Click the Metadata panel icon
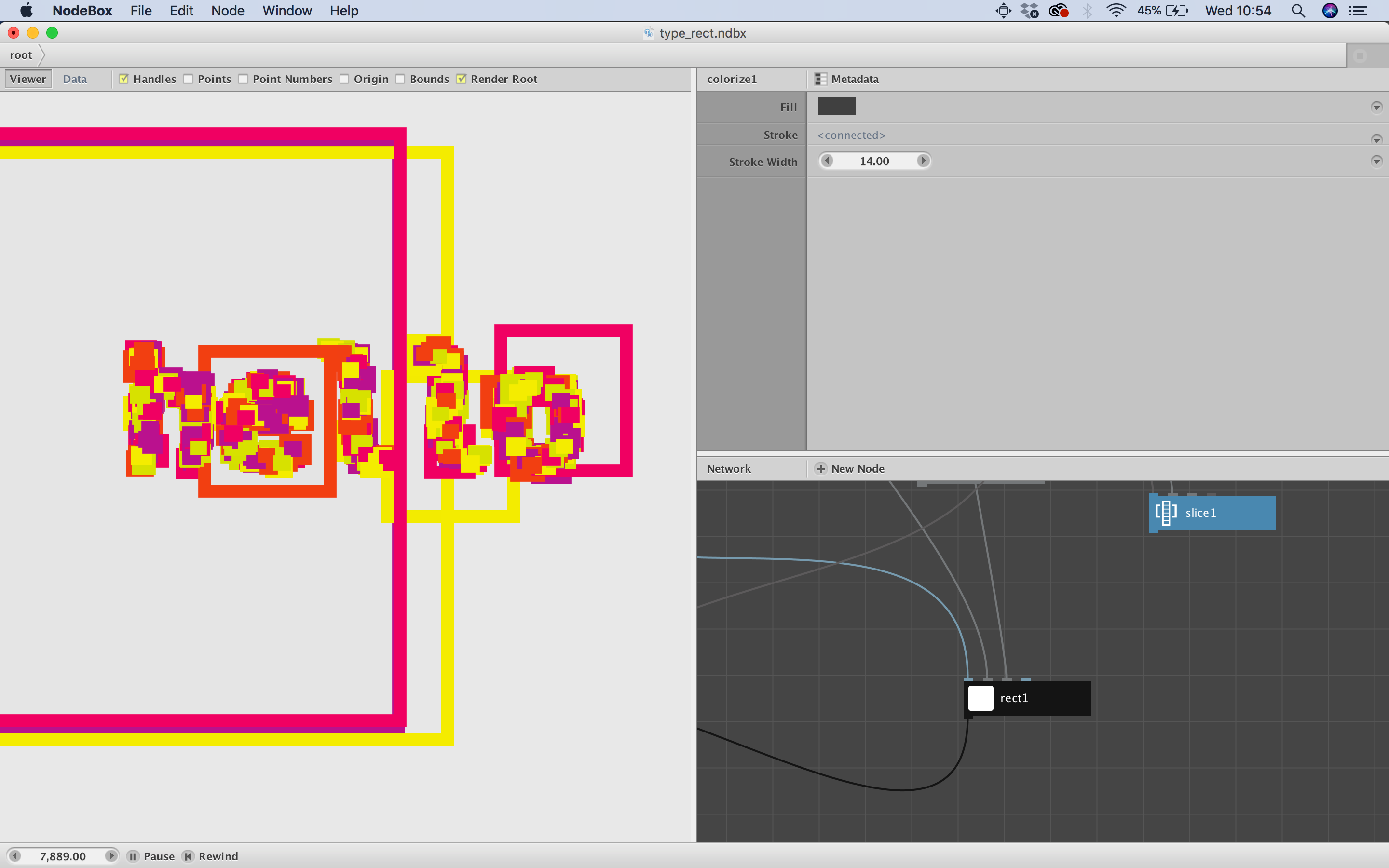 821,79
